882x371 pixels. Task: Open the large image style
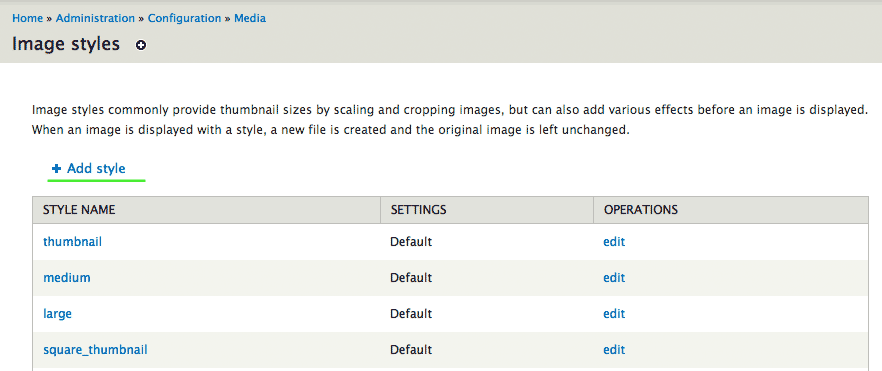point(57,314)
